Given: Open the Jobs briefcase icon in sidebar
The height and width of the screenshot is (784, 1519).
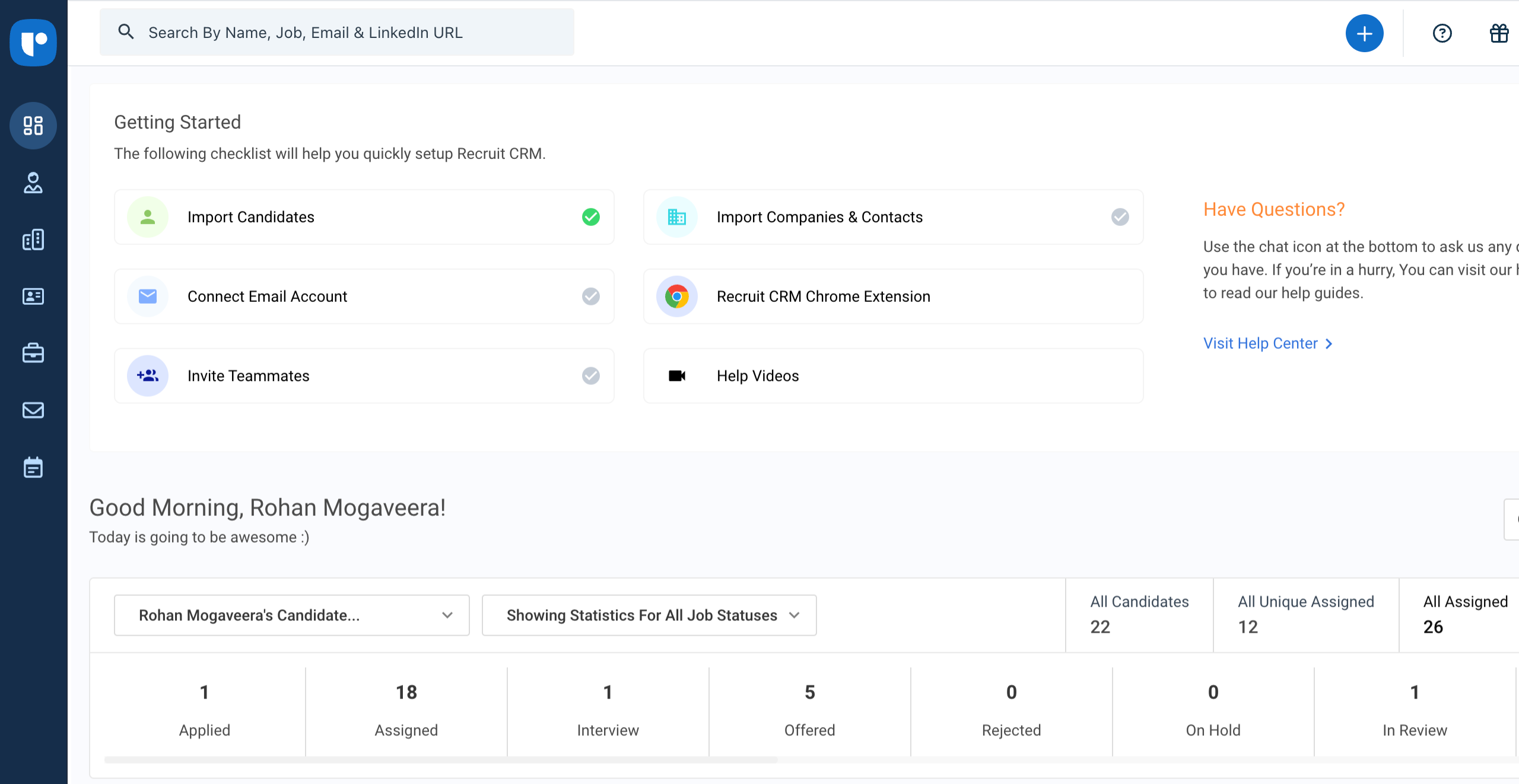Looking at the screenshot, I should [33, 353].
